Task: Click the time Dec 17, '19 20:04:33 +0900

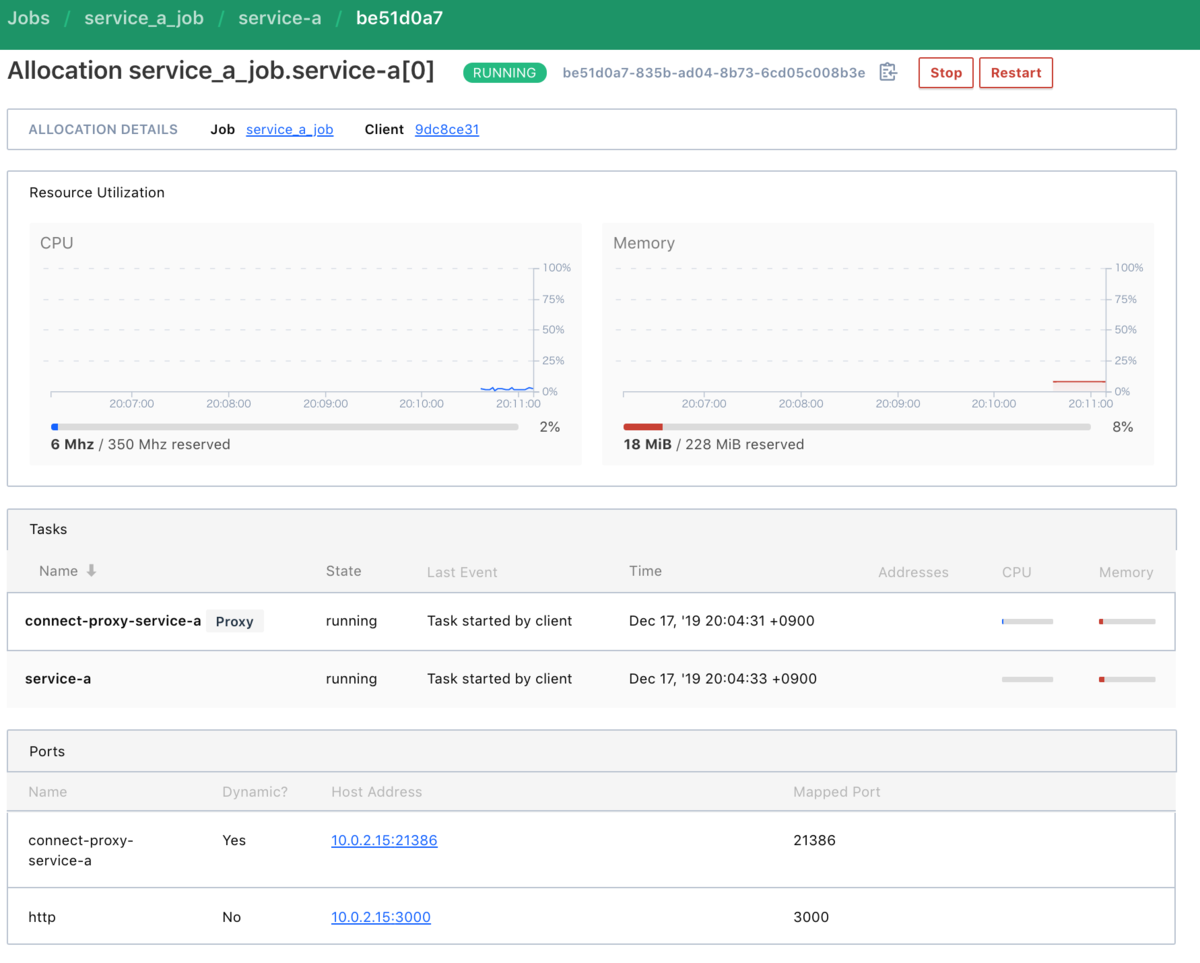Action: [723, 679]
